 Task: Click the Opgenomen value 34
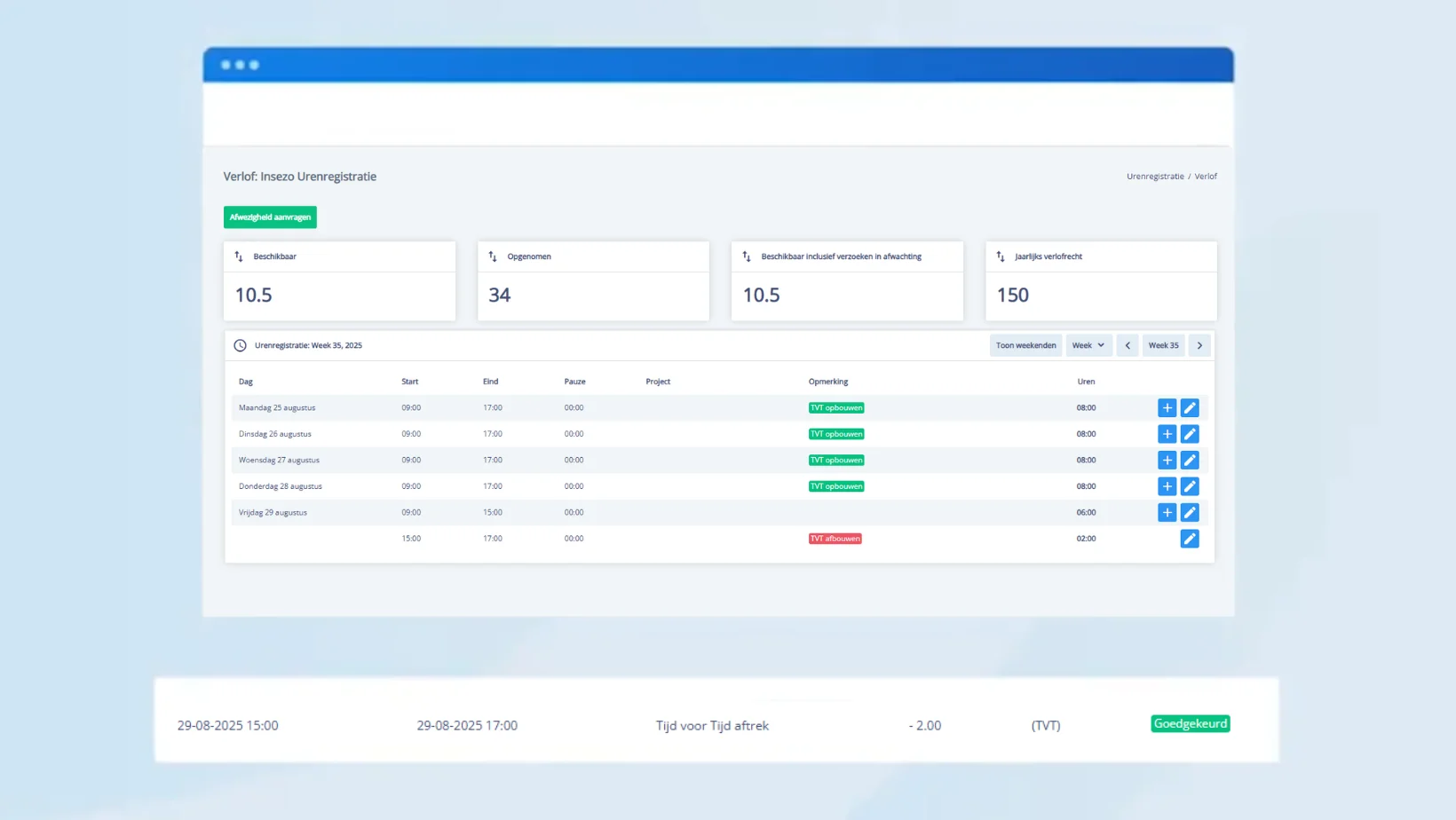500,295
